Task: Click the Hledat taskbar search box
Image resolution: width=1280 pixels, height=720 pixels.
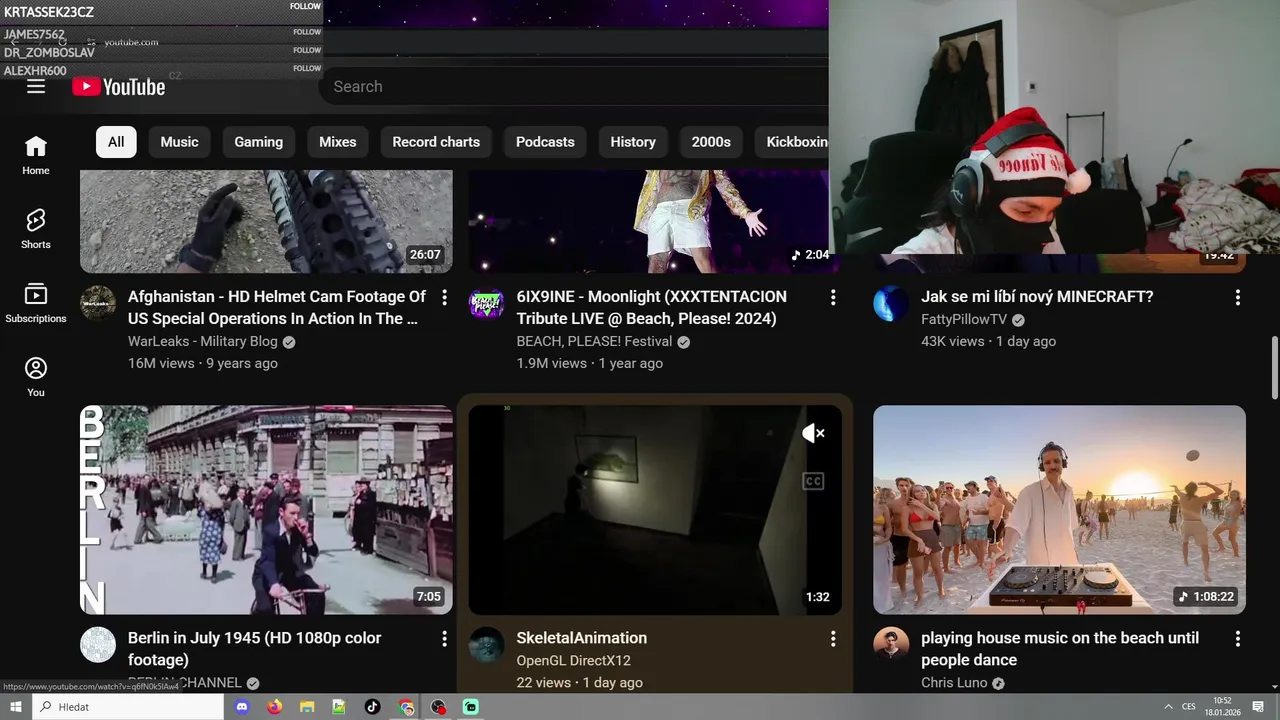Action: pos(128,707)
